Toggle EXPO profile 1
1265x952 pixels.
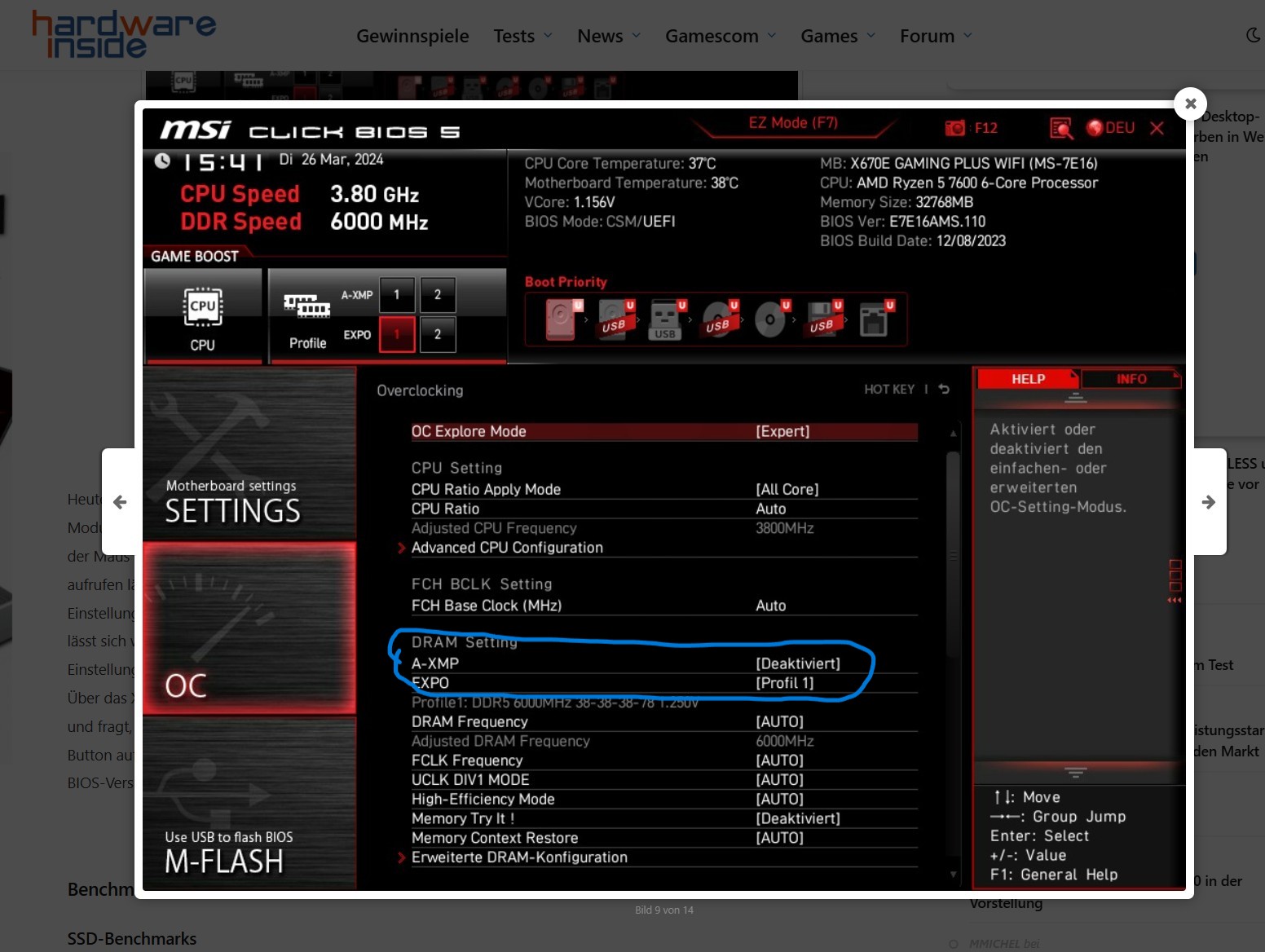pos(397,334)
